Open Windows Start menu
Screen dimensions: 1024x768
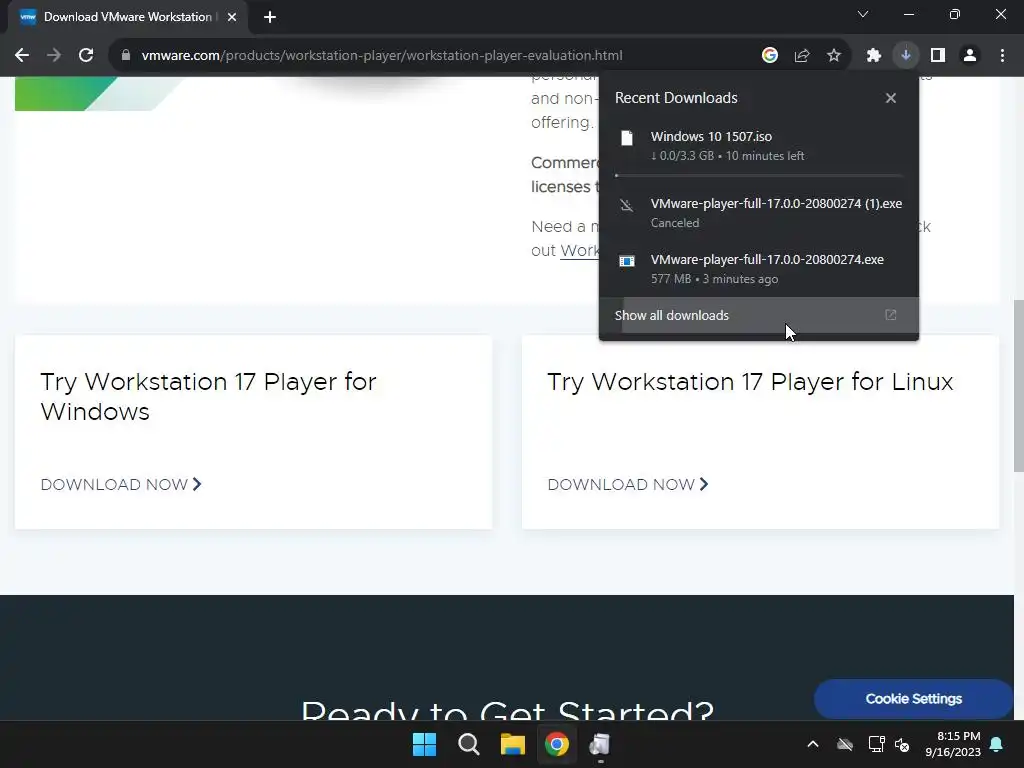(424, 744)
